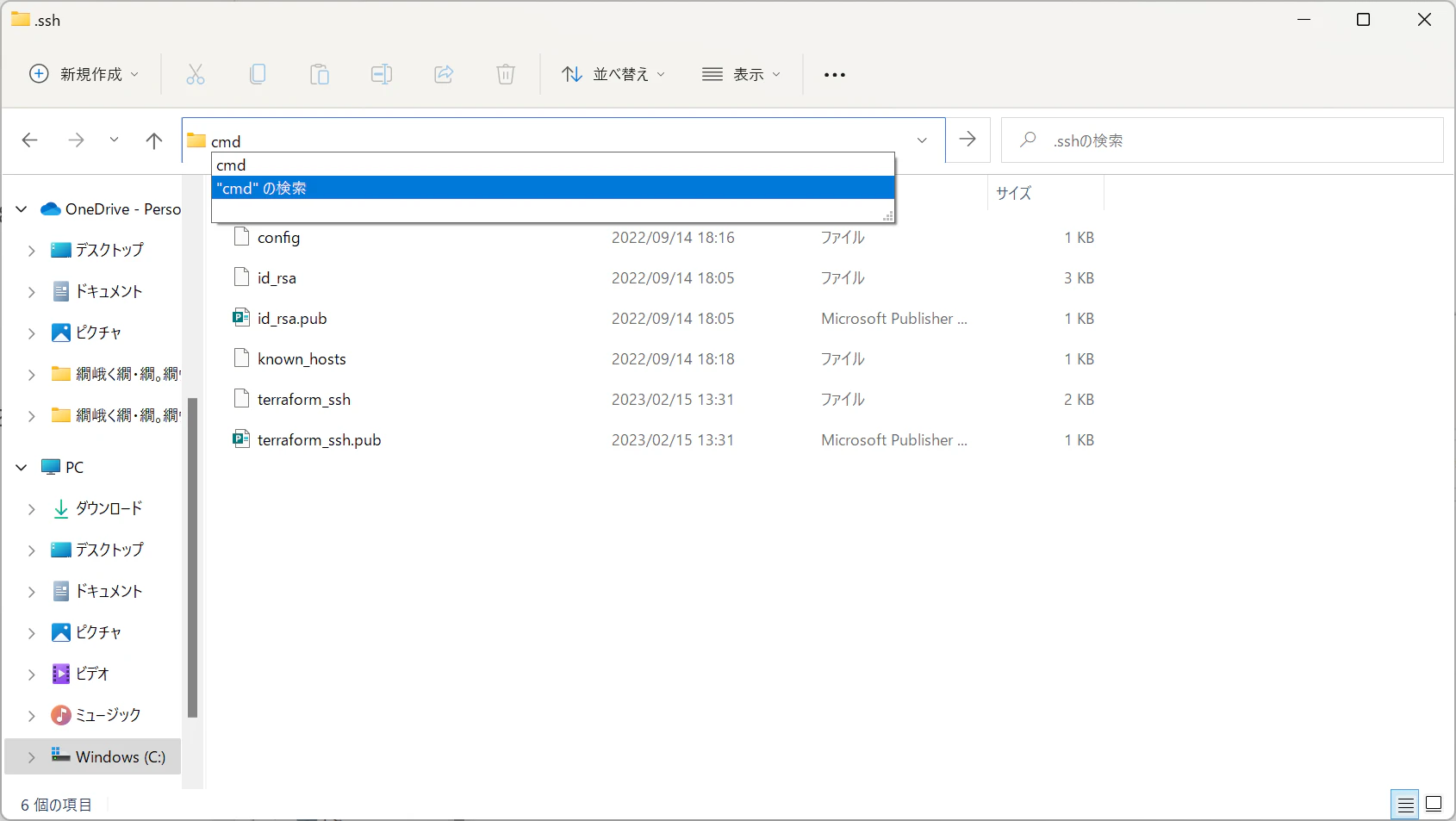Viewport: 1456px width, 821px height.
Task: Choose the plain cmd suggestion
Action: 553,165
